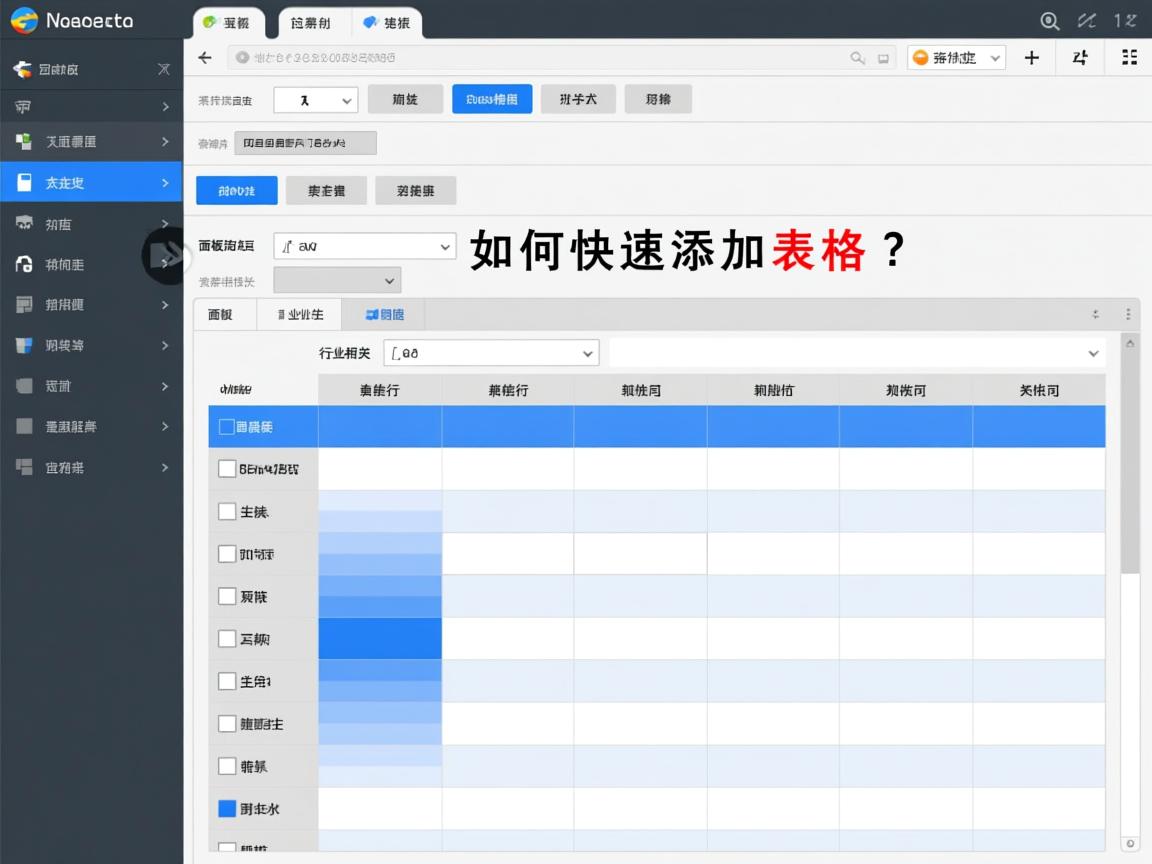The width and height of the screenshot is (1152, 864).
Task: Select the middle browser tab at the top
Action: [x=311, y=21]
